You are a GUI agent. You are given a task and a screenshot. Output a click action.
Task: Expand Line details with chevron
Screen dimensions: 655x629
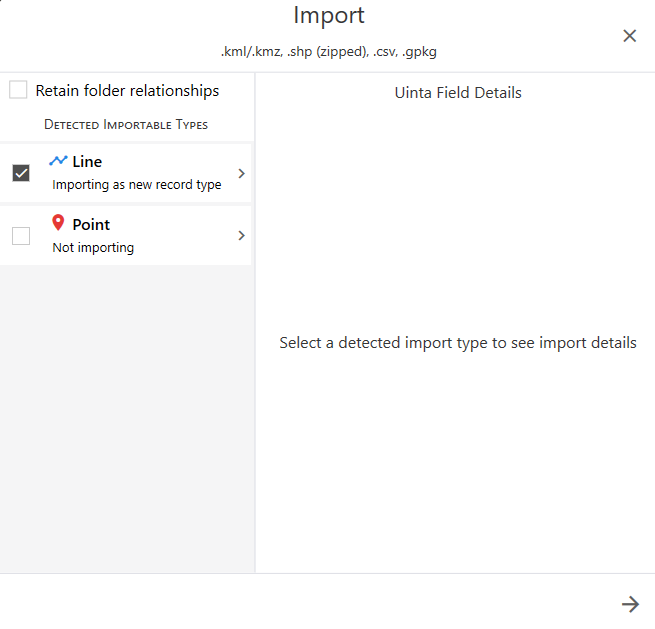(241, 173)
